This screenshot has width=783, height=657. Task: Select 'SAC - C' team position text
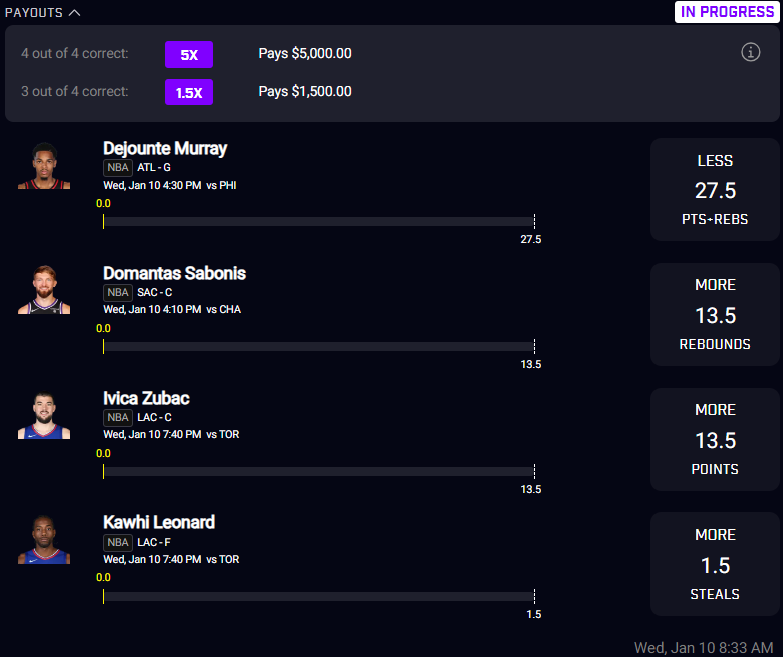point(155,293)
